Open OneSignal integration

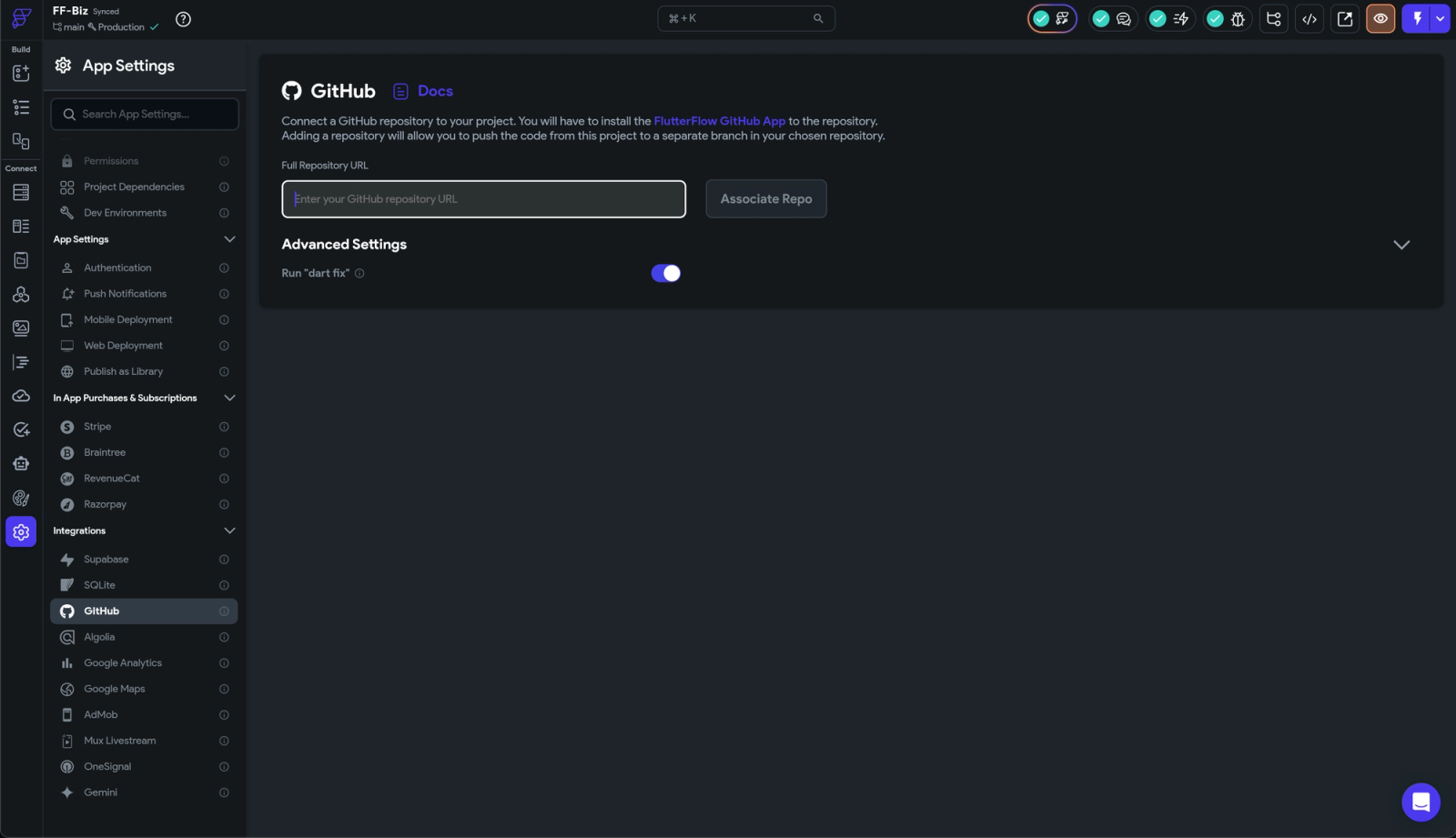(144, 767)
